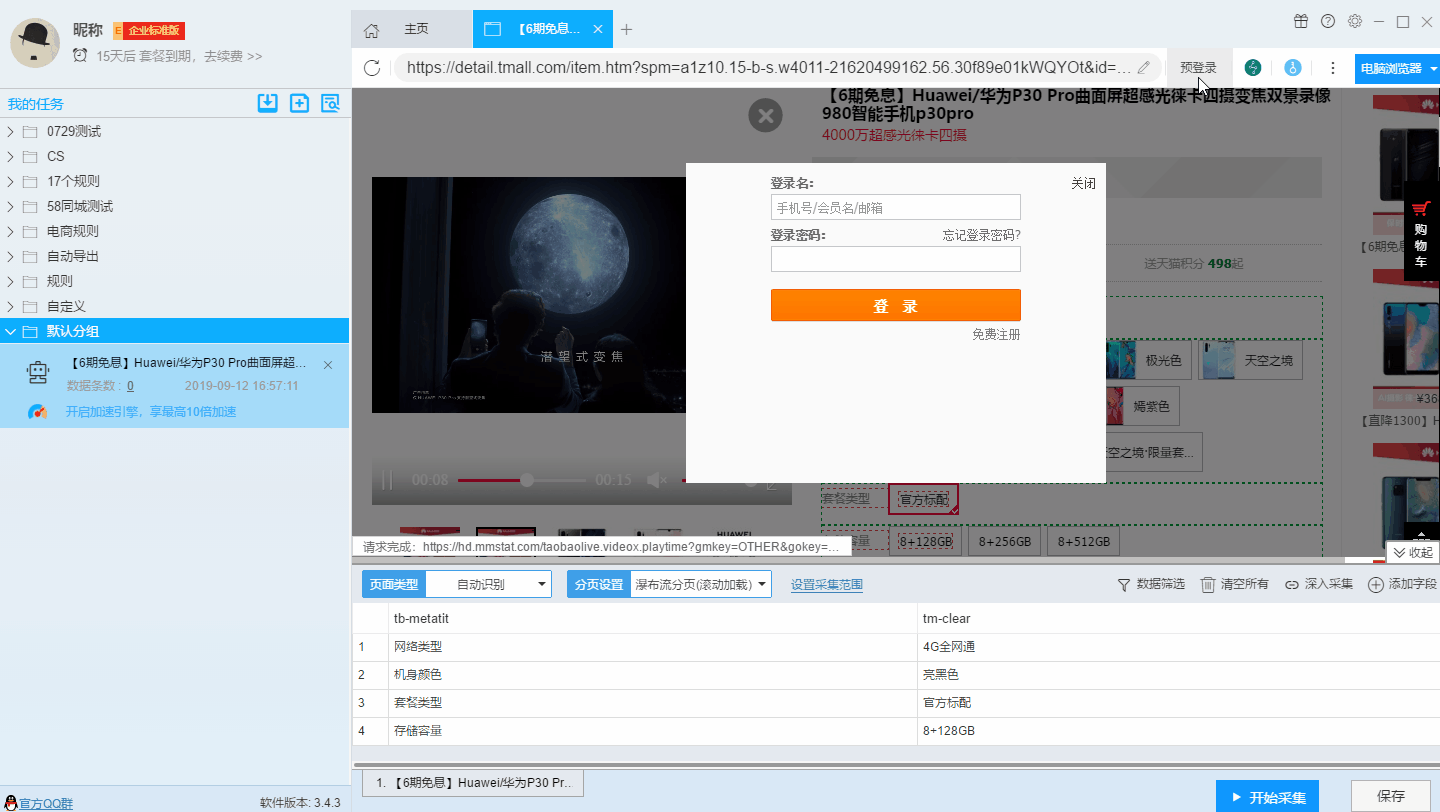Open the 分页设置 瀑布流分页 dropdown
This screenshot has height=812, width=1440.
[700, 584]
